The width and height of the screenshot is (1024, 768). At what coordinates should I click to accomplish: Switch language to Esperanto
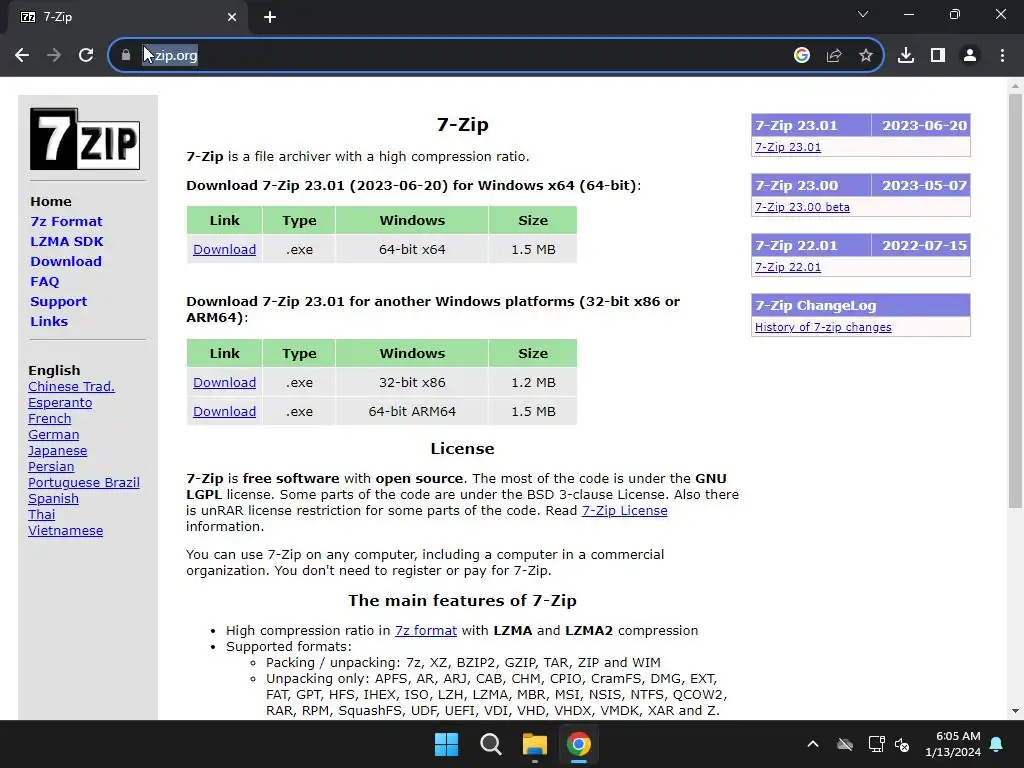(60, 403)
